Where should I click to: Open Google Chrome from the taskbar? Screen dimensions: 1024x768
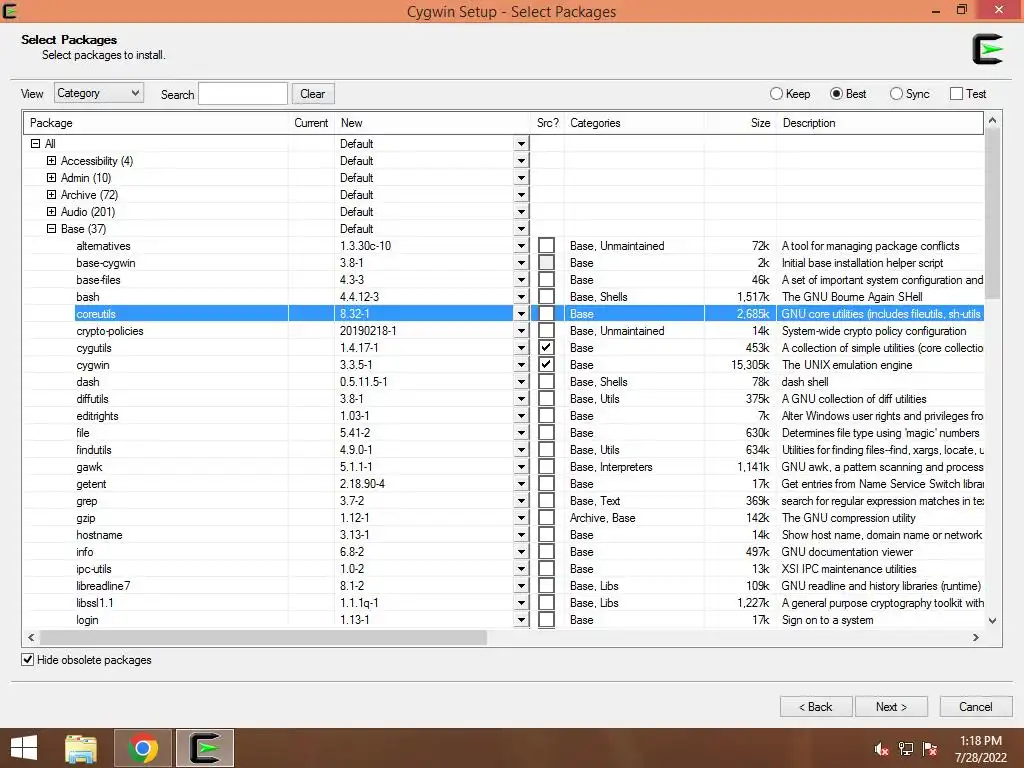click(x=143, y=748)
